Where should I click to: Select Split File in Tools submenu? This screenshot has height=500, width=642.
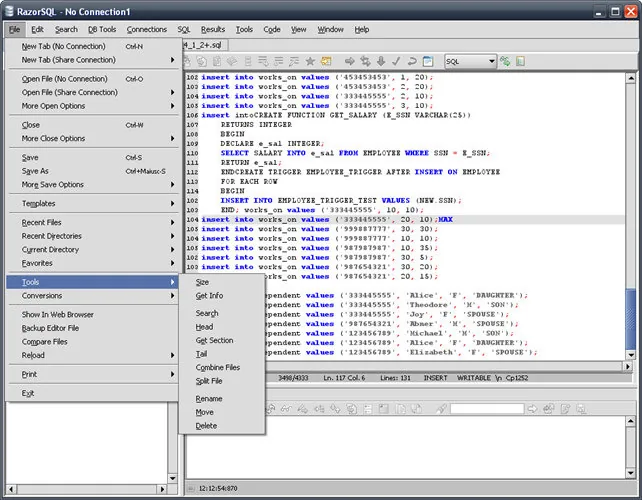222,381
